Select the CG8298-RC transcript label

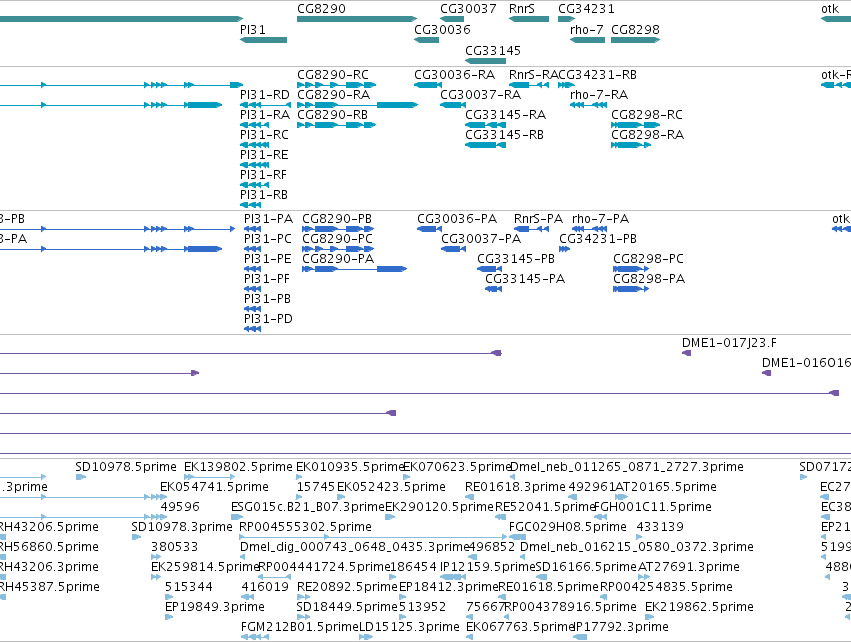647,115
